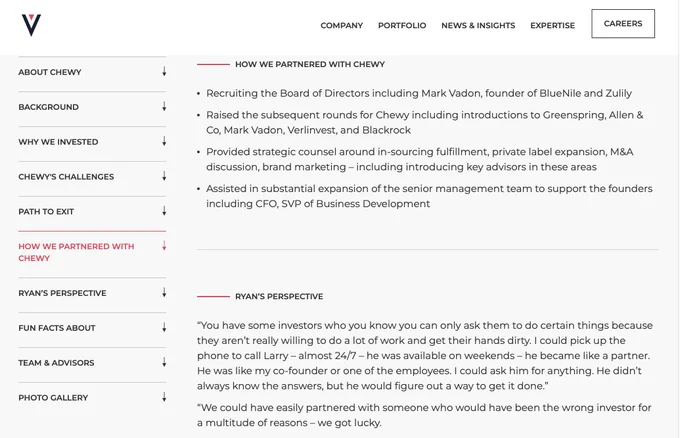Screen dimensions: 680x438
Task: Select How We Partnered With Chewy link
Action: (76, 252)
